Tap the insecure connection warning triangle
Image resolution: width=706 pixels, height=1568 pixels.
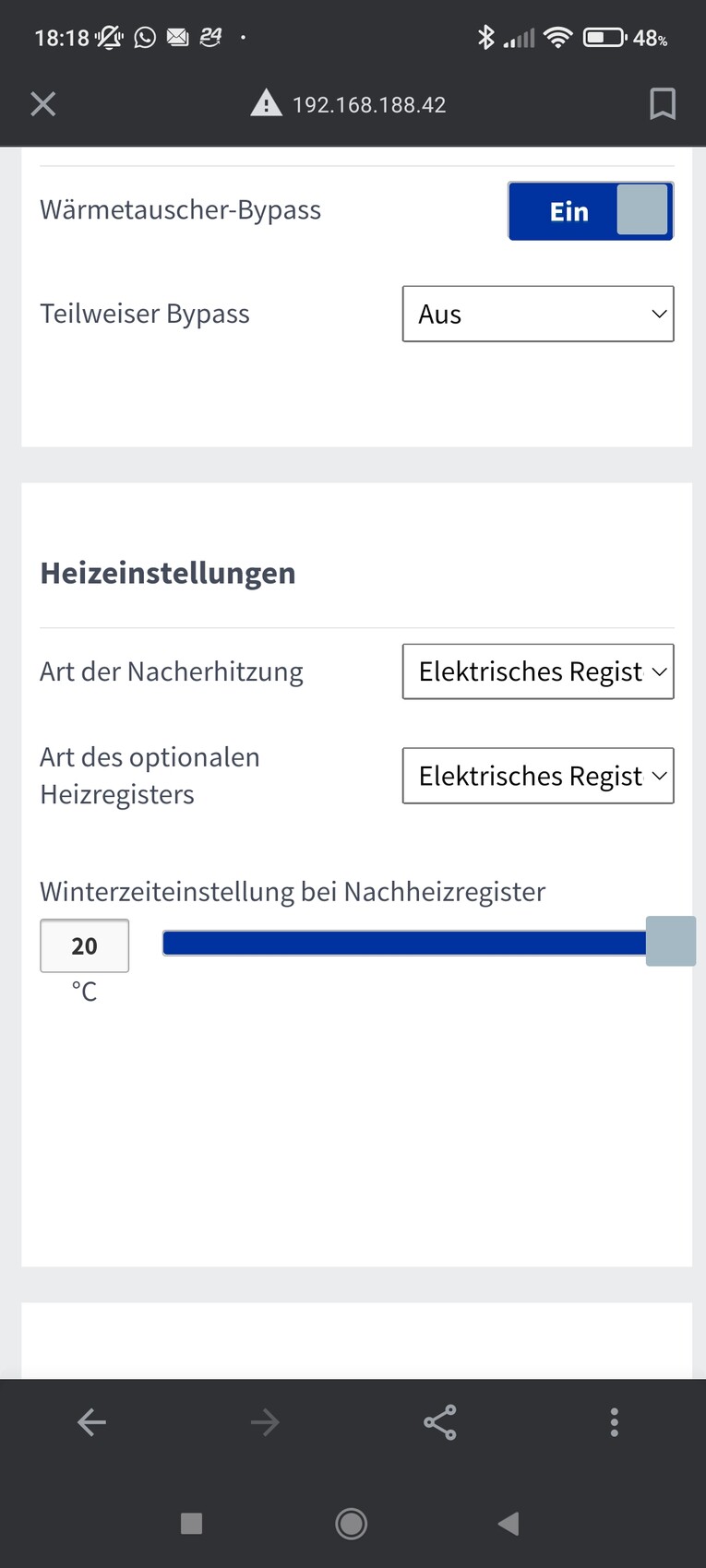point(267,103)
